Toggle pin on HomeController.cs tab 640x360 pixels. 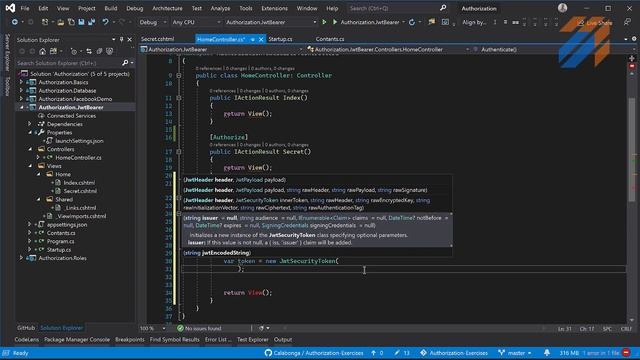(x=253, y=39)
